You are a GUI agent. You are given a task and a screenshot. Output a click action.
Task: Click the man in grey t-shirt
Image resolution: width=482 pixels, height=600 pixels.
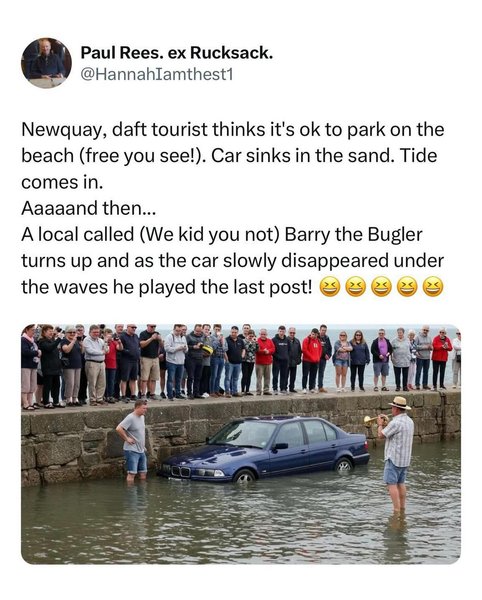pos(134,440)
